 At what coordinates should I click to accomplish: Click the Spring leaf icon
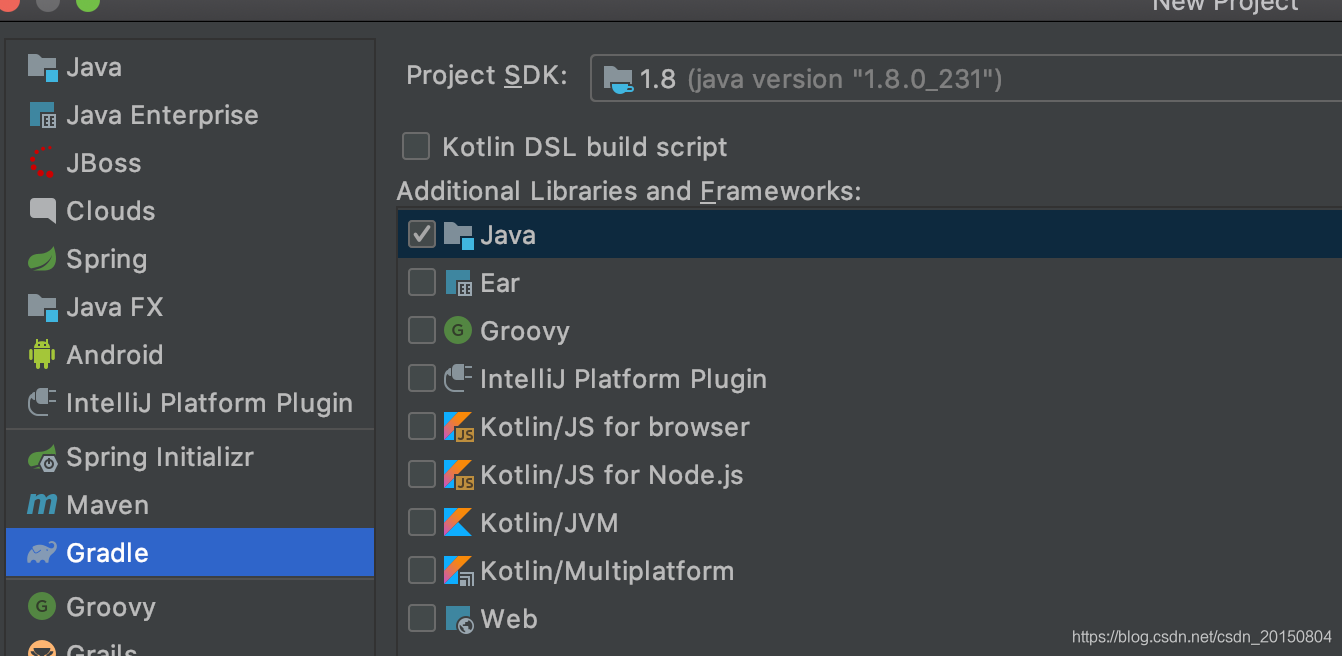click(x=42, y=259)
